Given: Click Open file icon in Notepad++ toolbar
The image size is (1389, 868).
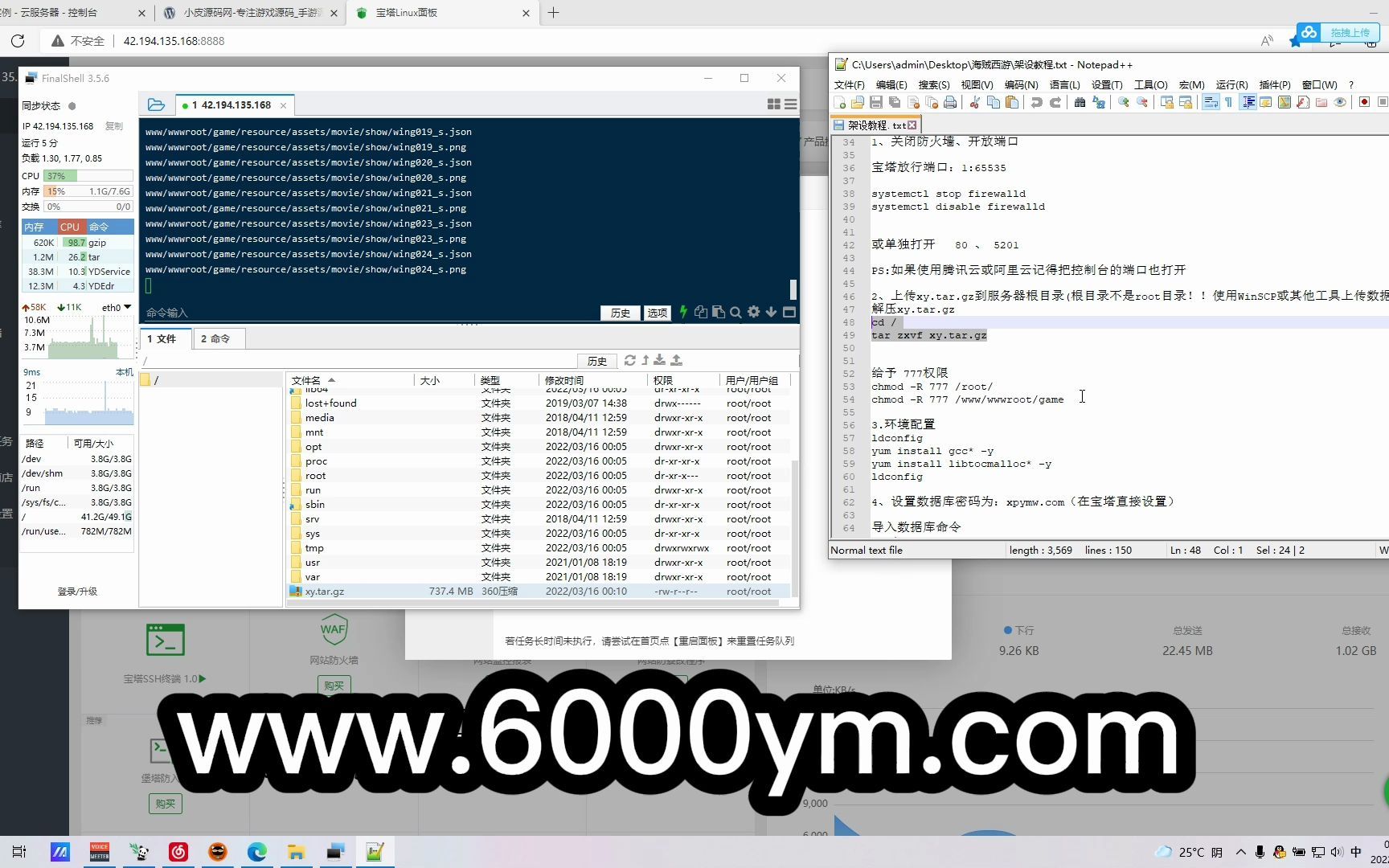Looking at the screenshot, I should (858, 102).
